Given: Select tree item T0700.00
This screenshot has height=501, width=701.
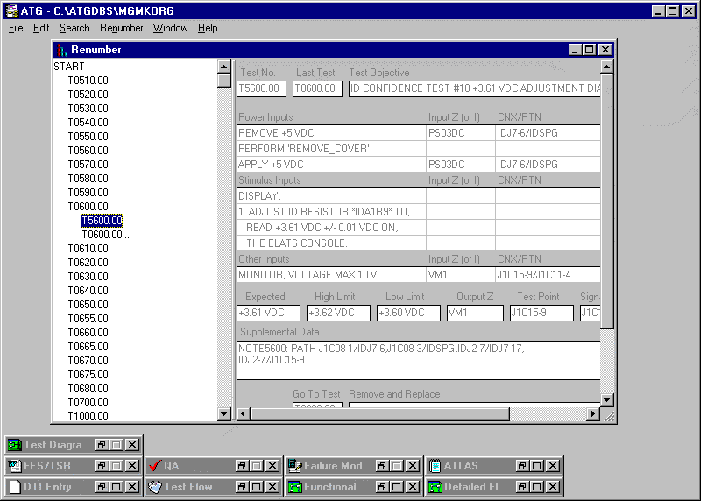Looking at the screenshot, I should click(88, 402).
